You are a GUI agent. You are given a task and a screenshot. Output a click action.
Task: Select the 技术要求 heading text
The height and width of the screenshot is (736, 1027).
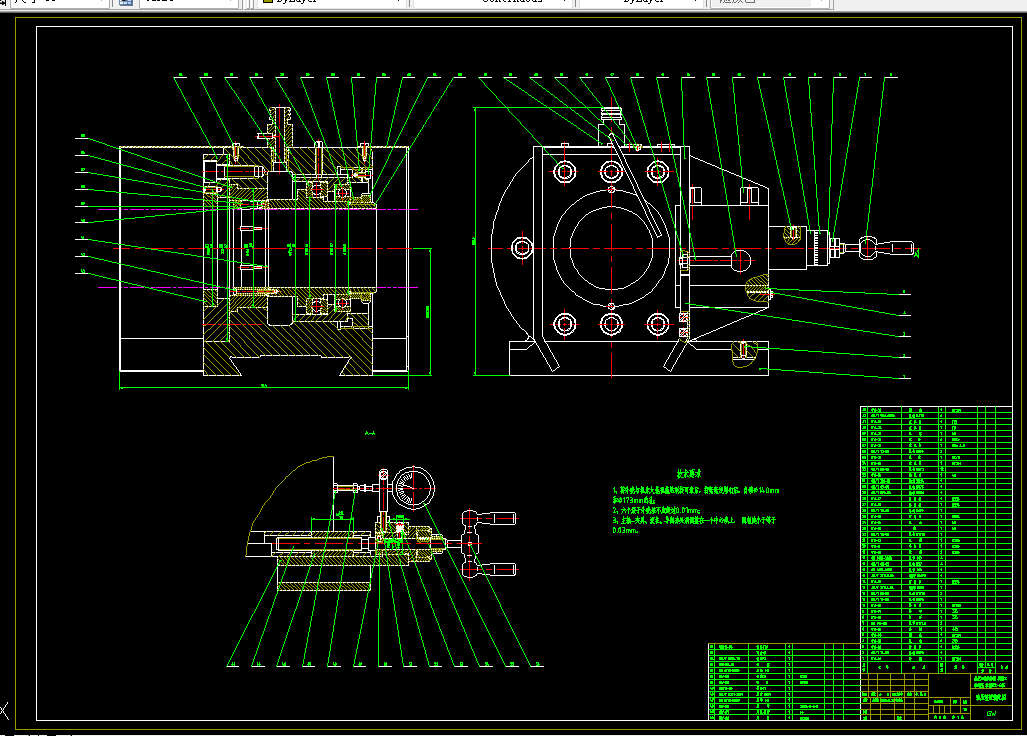[x=689, y=473]
